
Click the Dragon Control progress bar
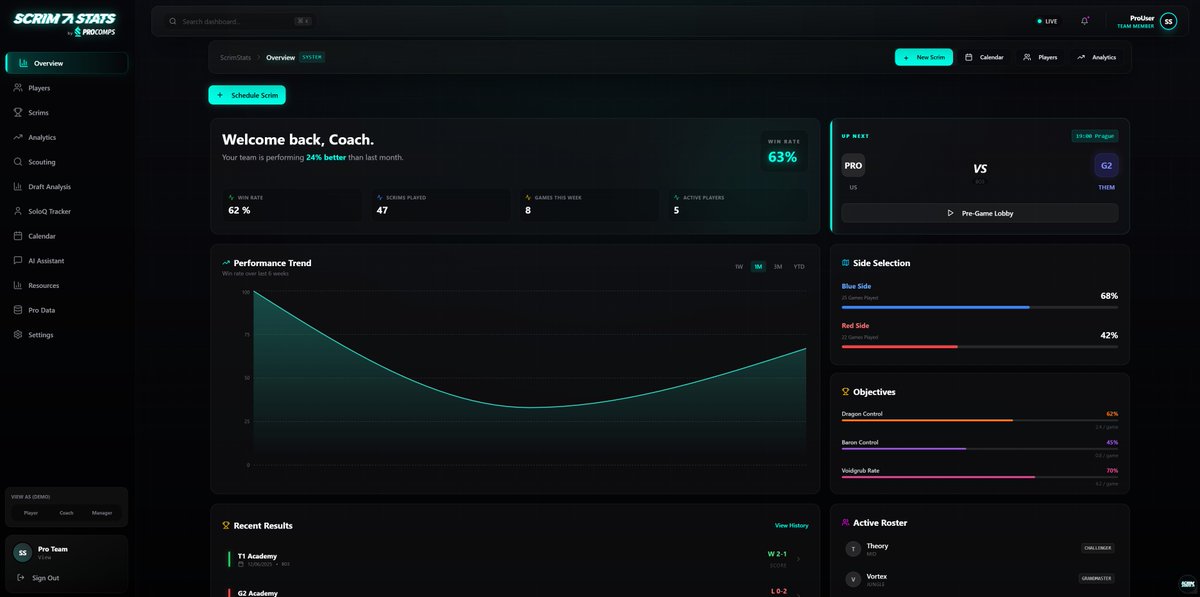point(980,420)
